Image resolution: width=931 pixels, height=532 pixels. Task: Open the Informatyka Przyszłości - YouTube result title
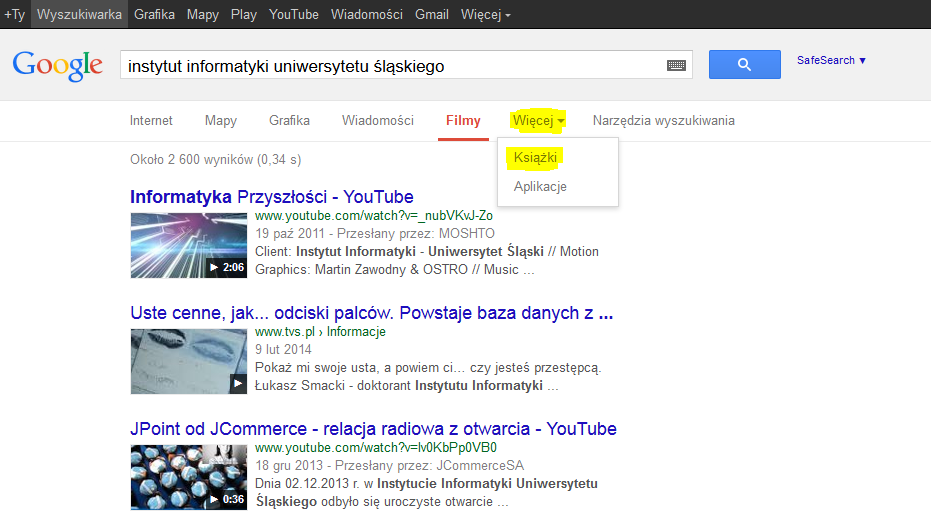272,197
